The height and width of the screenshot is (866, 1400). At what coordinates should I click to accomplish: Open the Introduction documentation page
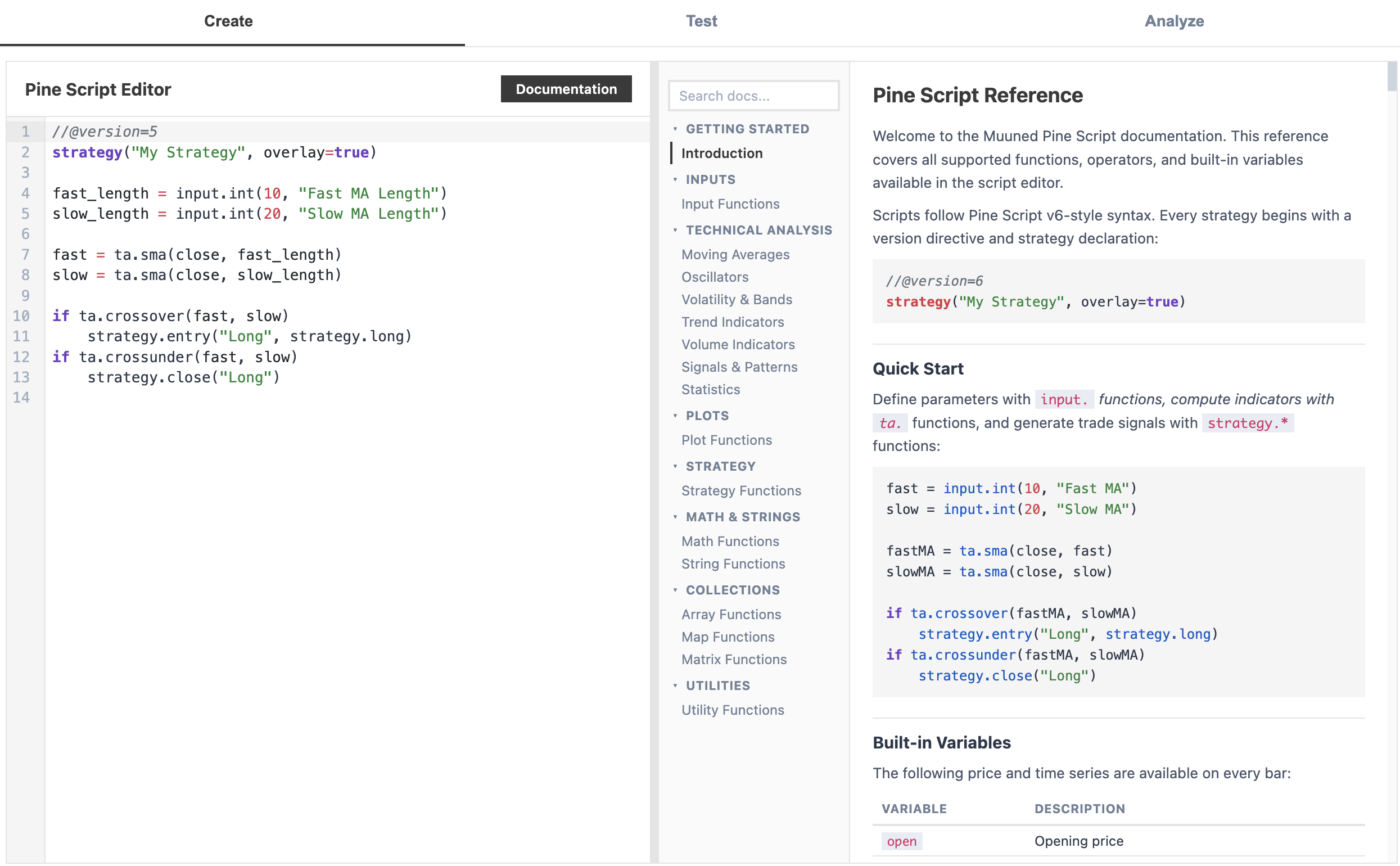pos(721,153)
